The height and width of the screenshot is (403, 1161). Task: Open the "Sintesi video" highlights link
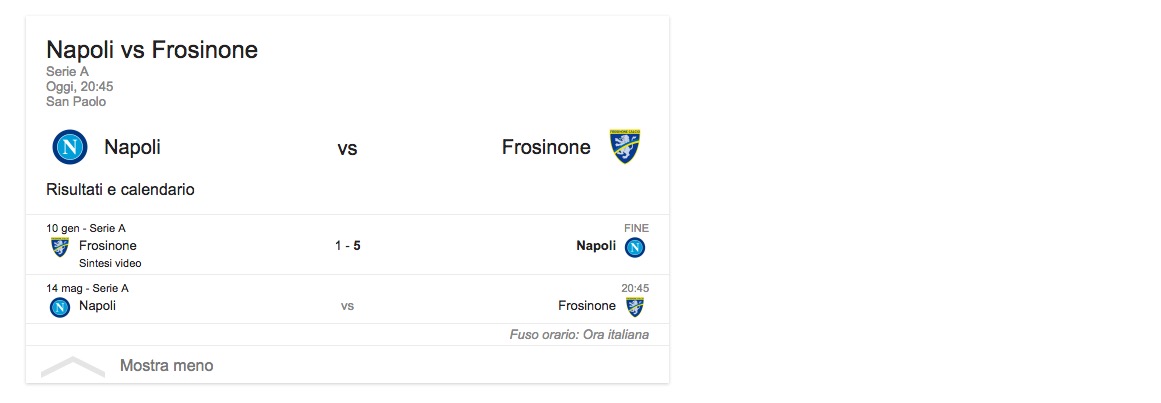tap(110, 264)
